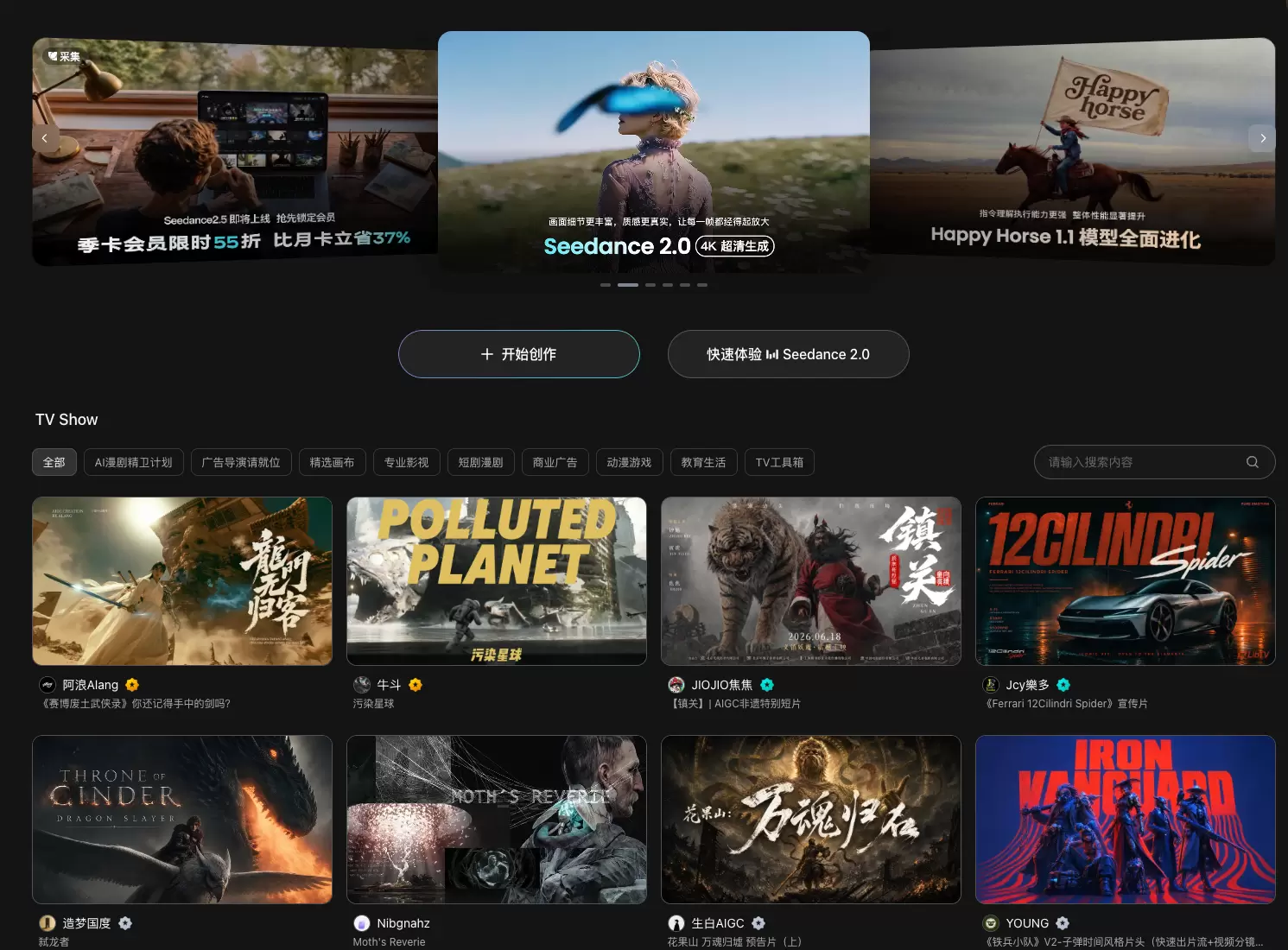Open the Nibgnahz author name link

403,923
